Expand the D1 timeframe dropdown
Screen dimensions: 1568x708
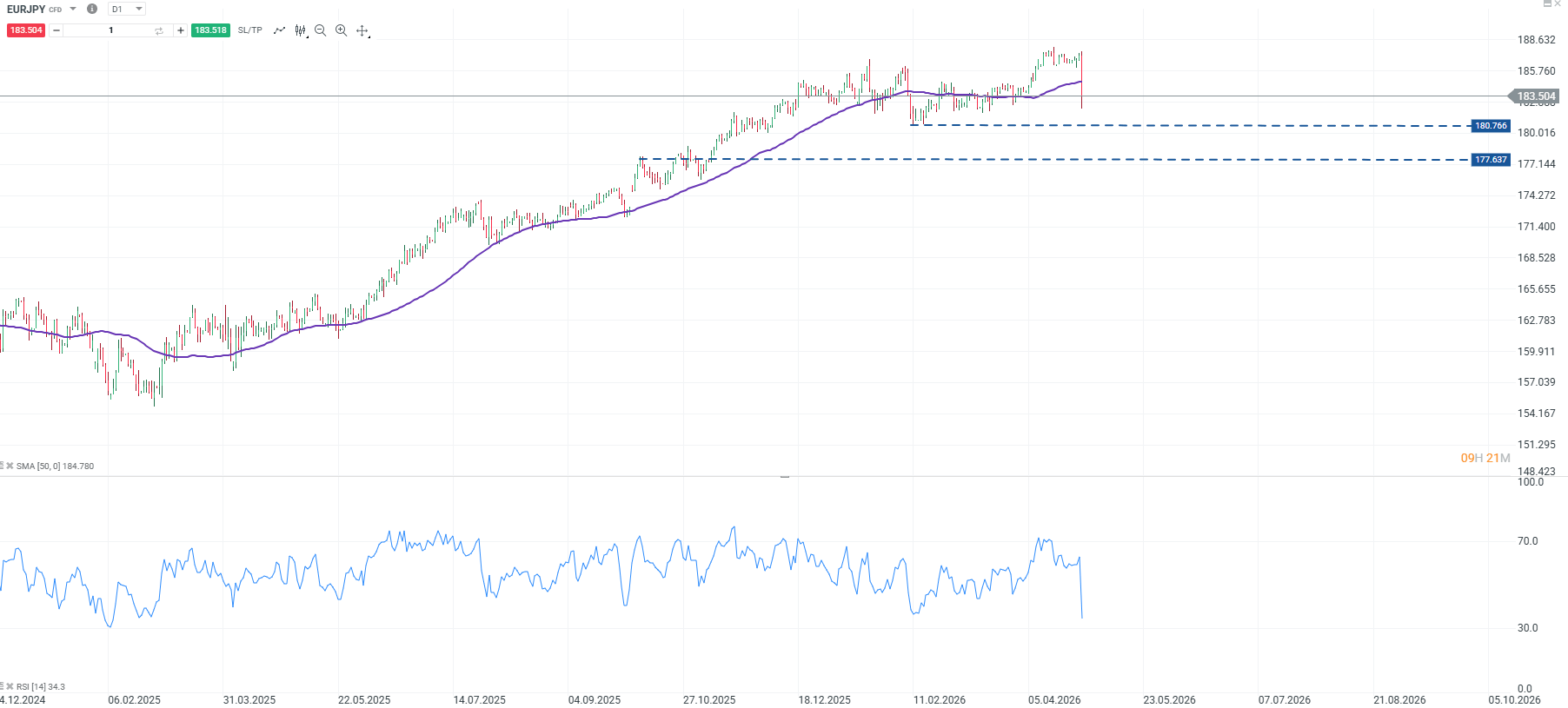pyautogui.click(x=138, y=9)
